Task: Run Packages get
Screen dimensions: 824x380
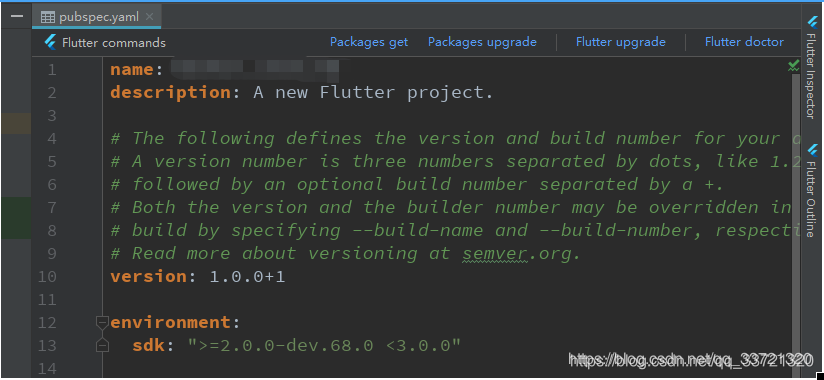Action: click(x=369, y=42)
